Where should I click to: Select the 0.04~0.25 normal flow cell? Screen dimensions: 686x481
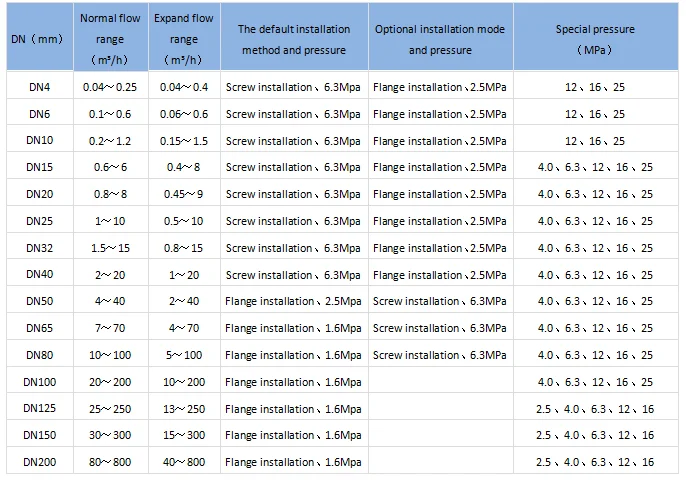(x=110, y=88)
